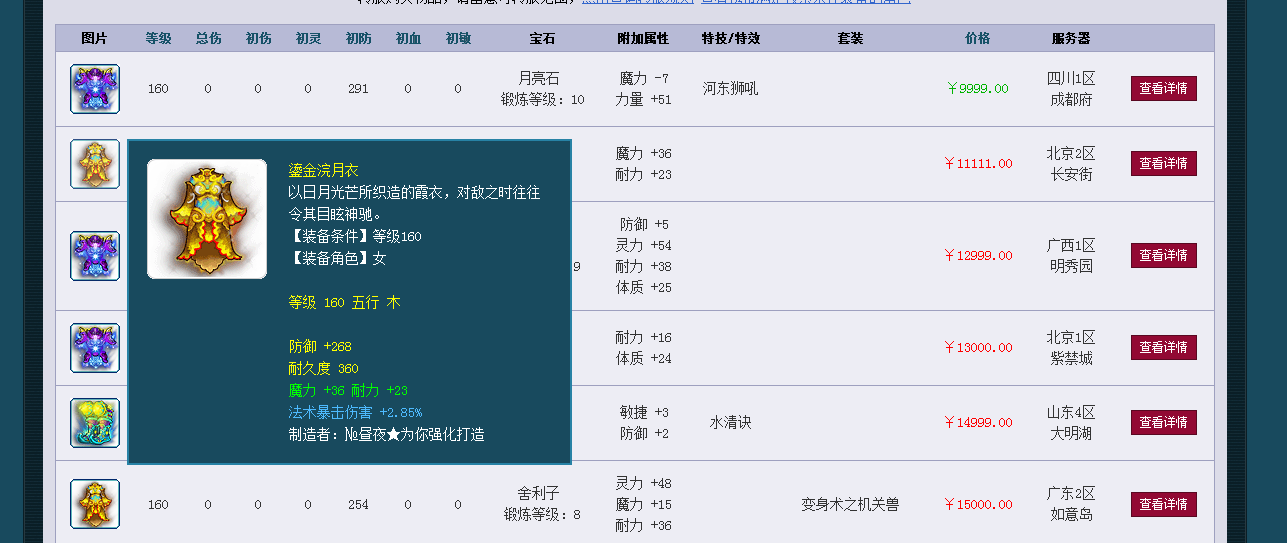Click the armor icon in the ￥9999.00 row

[95, 89]
